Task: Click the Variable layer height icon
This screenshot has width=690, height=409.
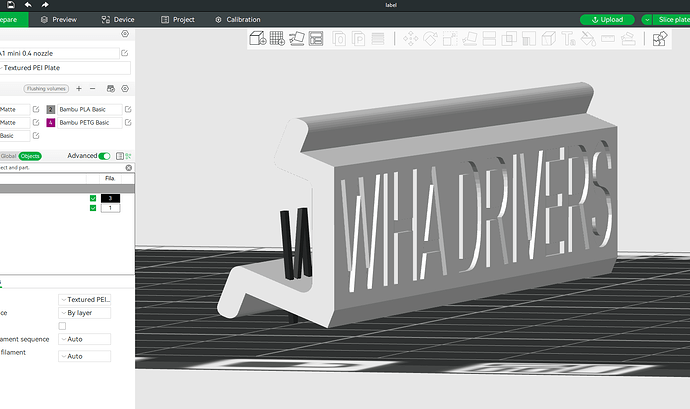Action: tap(378, 39)
